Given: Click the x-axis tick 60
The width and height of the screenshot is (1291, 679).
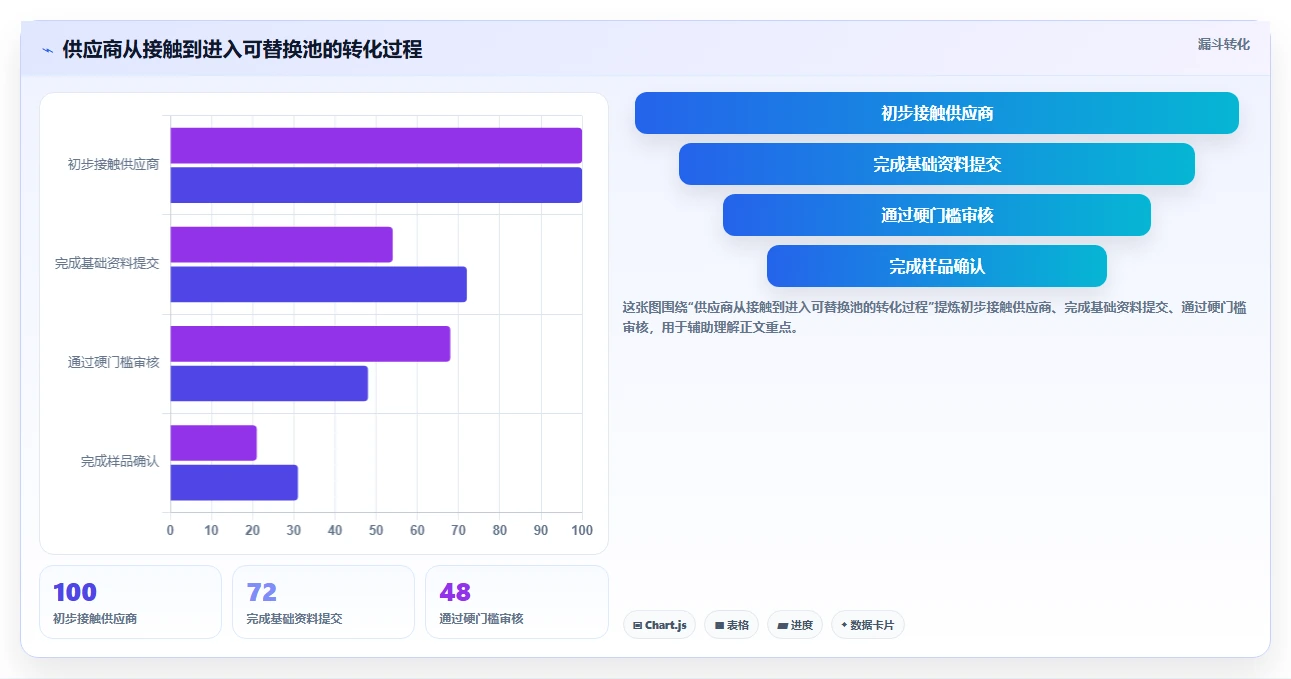Looking at the screenshot, I should tap(417, 530).
